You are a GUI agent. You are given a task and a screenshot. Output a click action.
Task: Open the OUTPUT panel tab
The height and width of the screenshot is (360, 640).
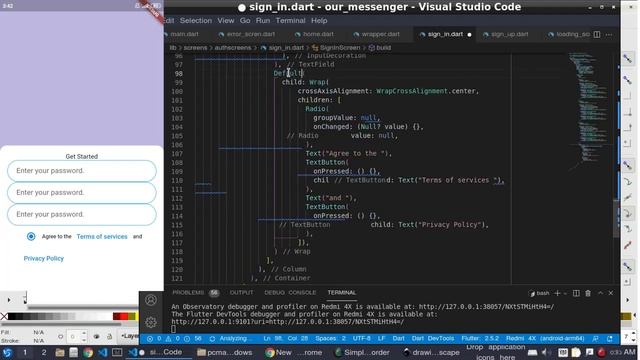point(241,293)
